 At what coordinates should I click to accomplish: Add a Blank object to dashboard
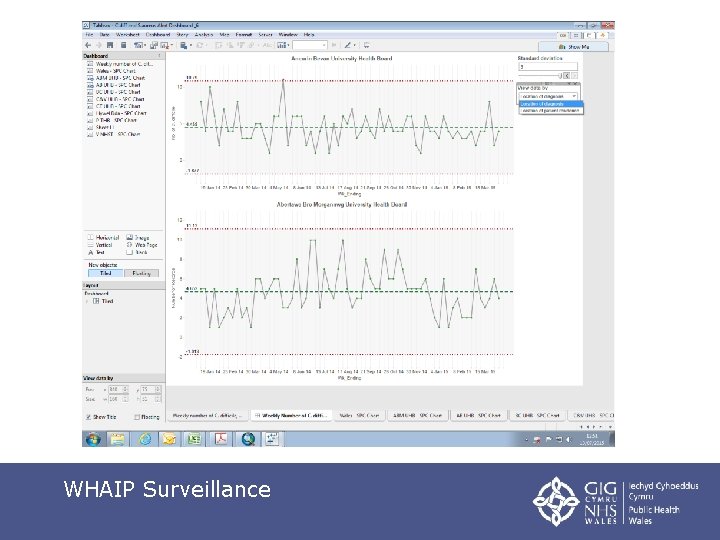(137, 253)
